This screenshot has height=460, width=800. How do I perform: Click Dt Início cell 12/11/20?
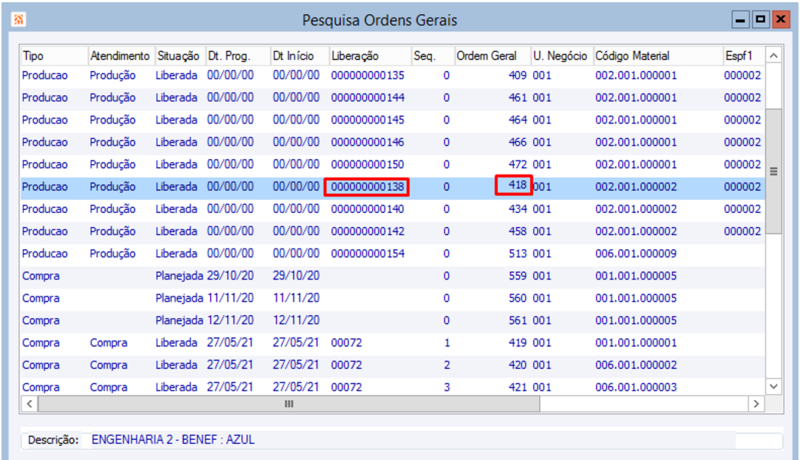pyautogui.click(x=296, y=321)
